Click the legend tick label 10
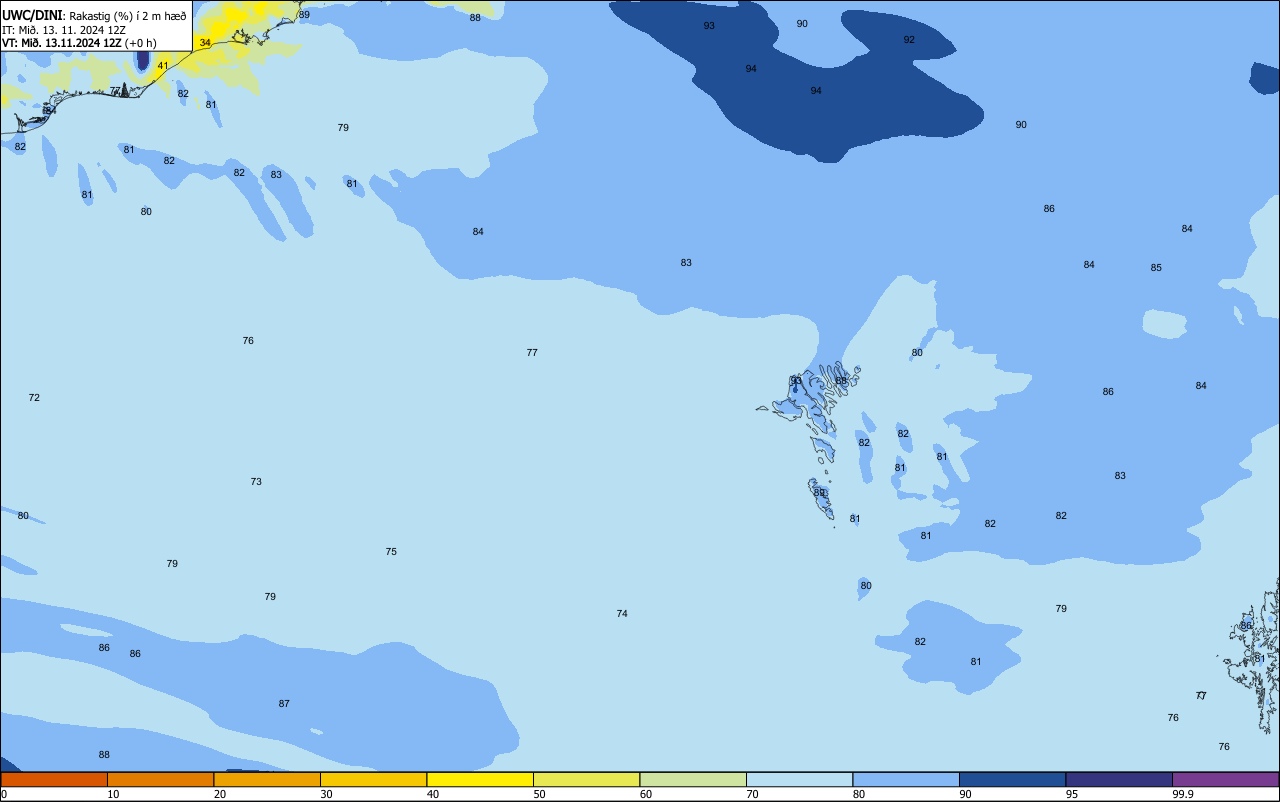Viewport: 1280px width, 802px height. pyautogui.click(x=113, y=794)
